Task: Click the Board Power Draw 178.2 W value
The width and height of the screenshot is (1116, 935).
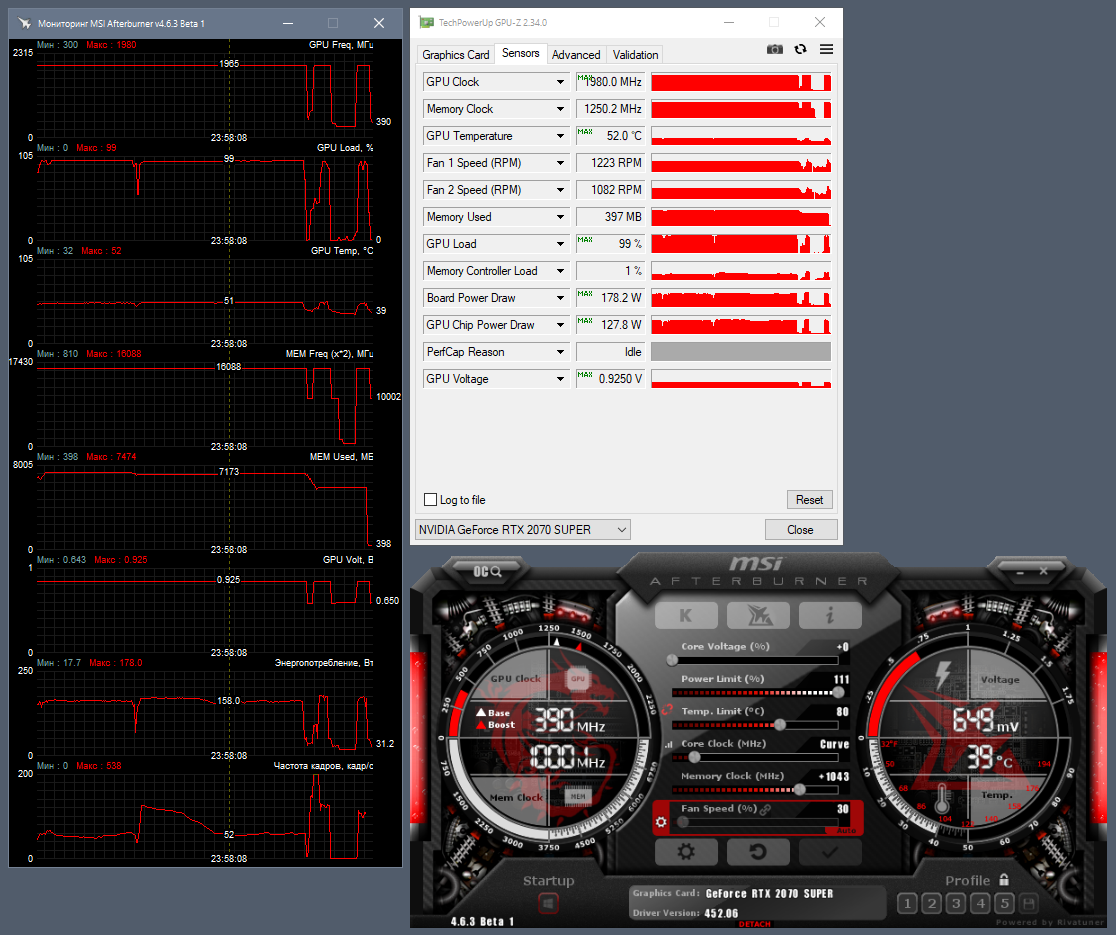Action: click(x=610, y=298)
